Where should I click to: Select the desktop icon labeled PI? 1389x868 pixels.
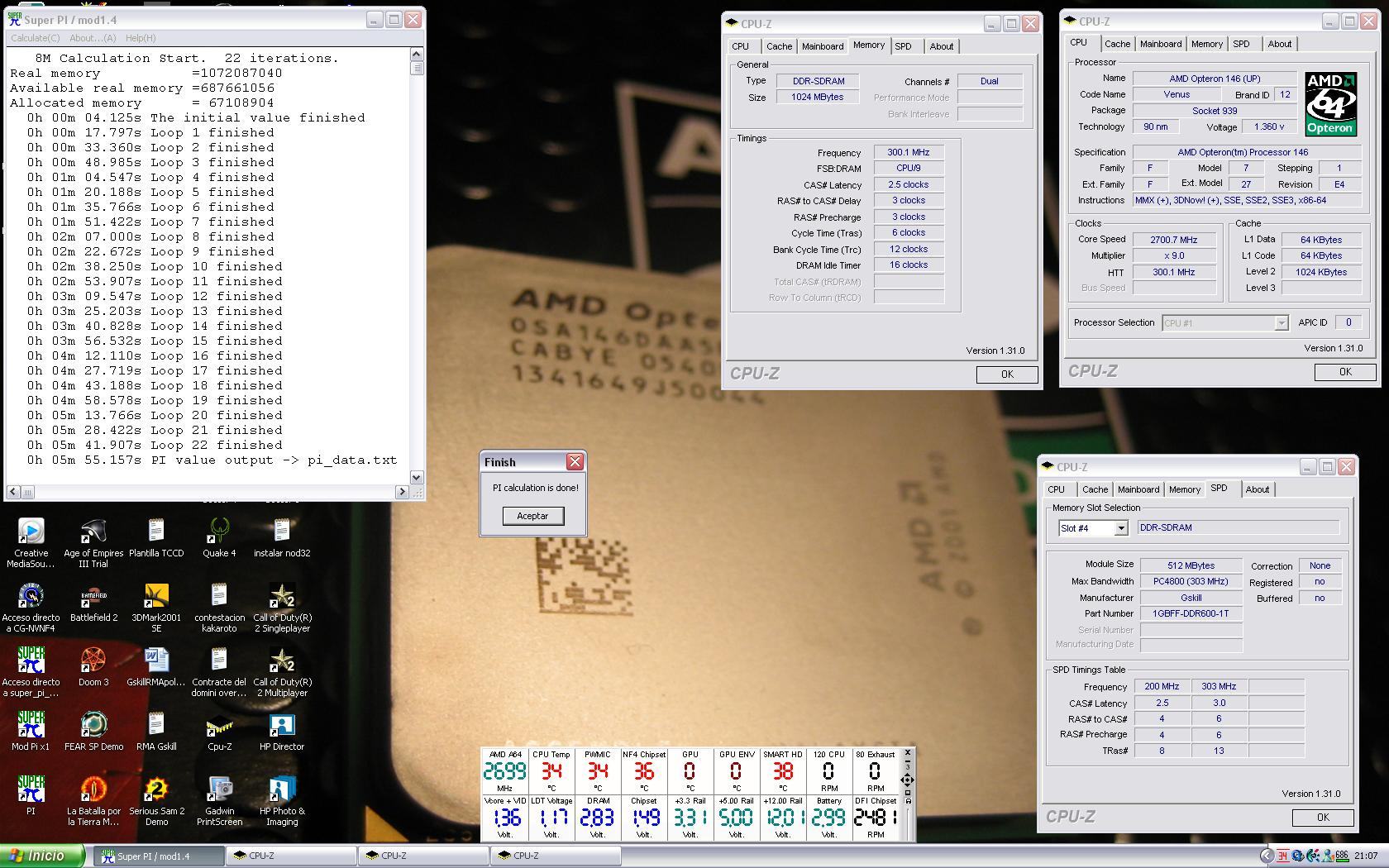pos(31,789)
